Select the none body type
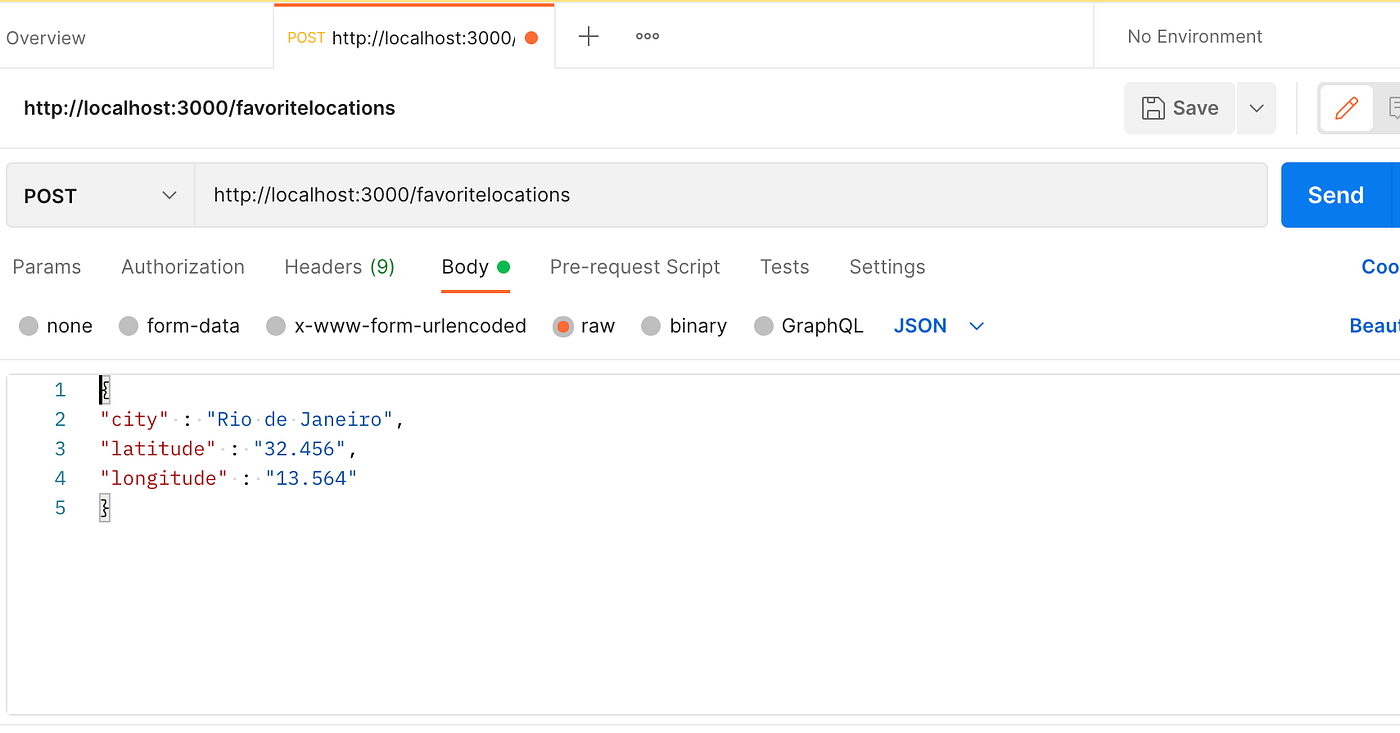 (29, 326)
